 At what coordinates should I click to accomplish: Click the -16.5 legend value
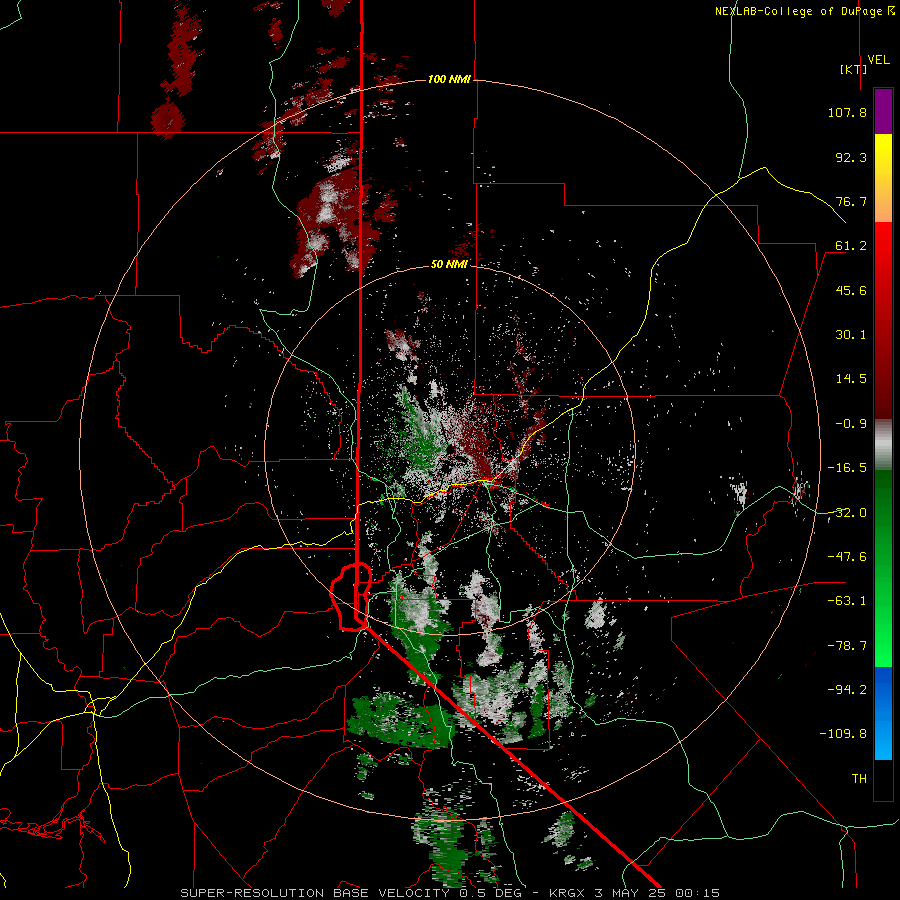click(847, 468)
